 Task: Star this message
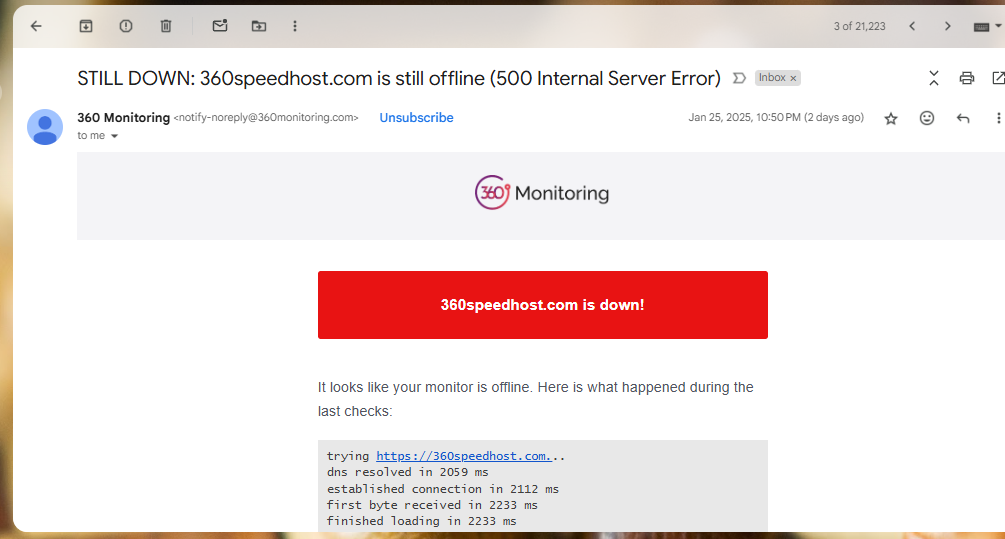[891, 118]
